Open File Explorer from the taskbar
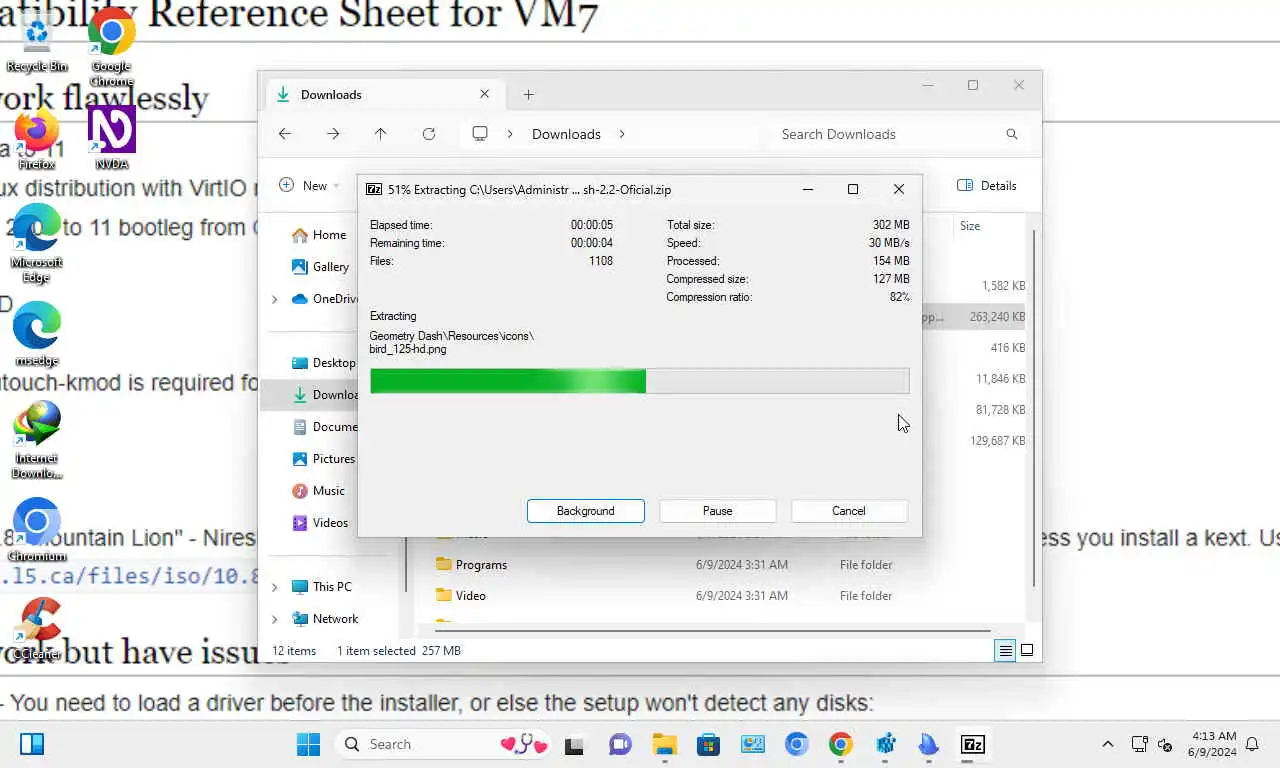Image resolution: width=1280 pixels, height=768 pixels. coord(664,744)
